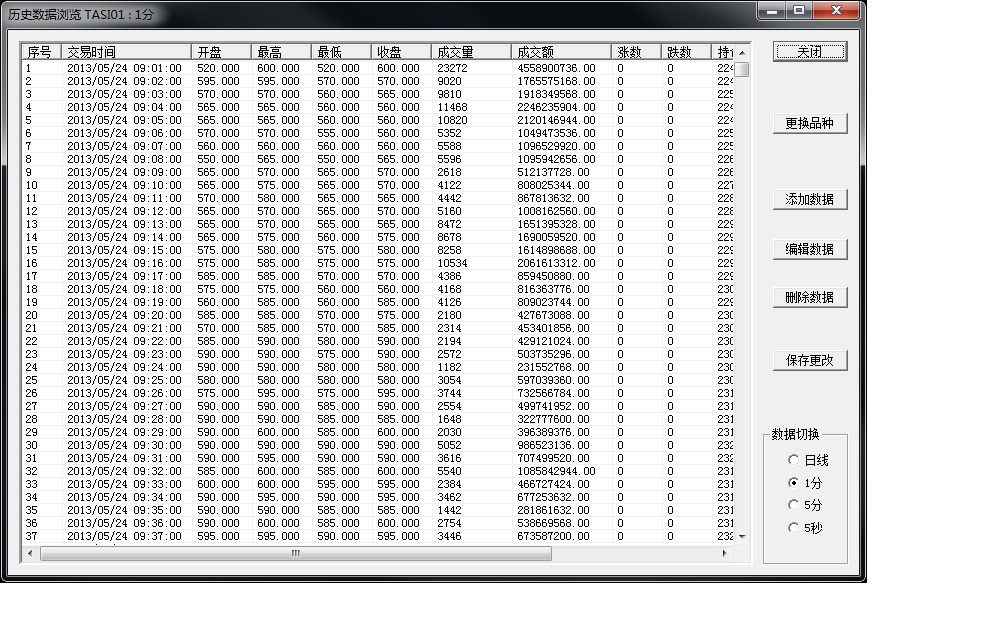The width and height of the screenshot is (1008, 630).
Task: Click volume cell 23272
Action: pos(453,68)
